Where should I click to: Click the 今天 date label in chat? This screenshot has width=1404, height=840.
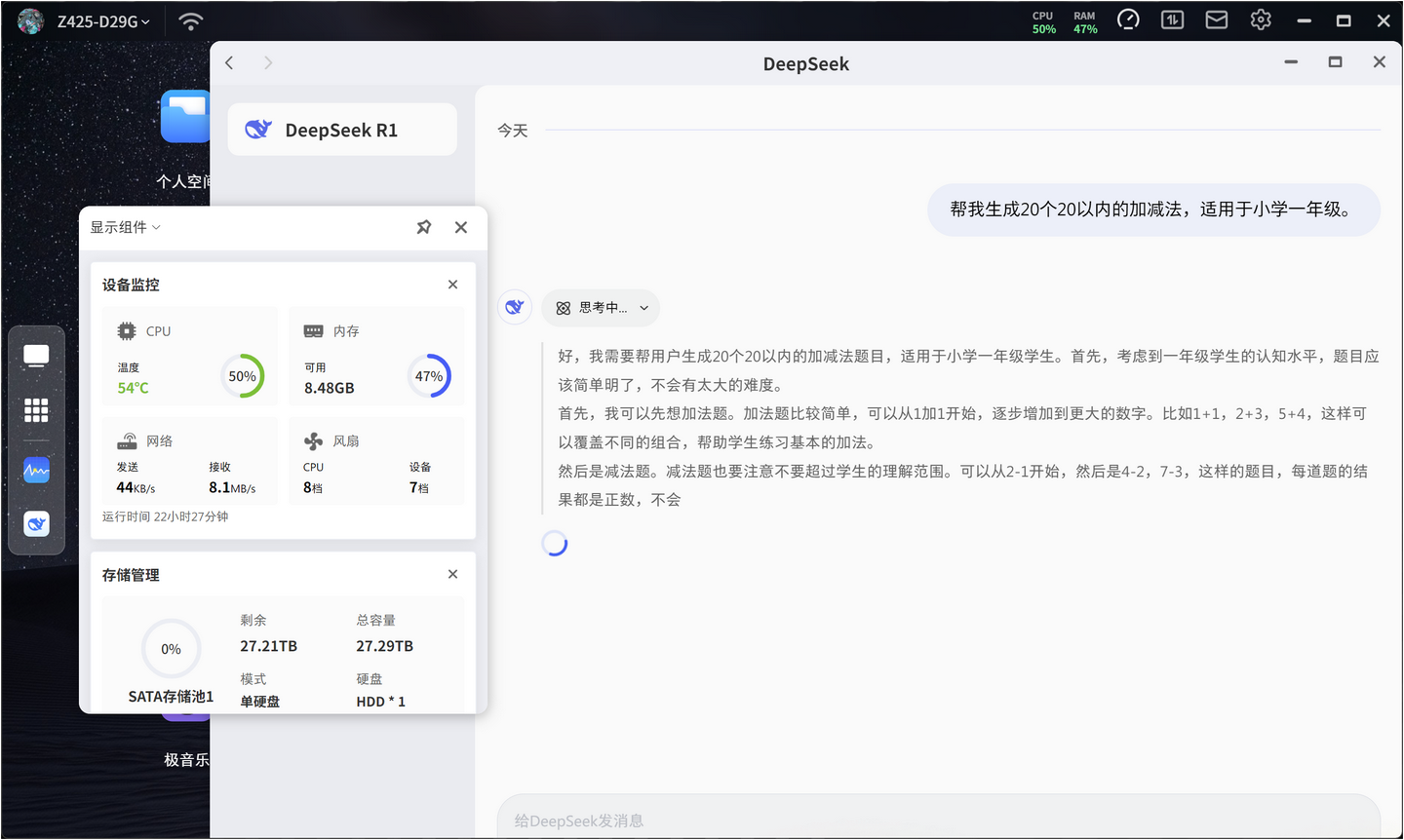coord(513,131)
